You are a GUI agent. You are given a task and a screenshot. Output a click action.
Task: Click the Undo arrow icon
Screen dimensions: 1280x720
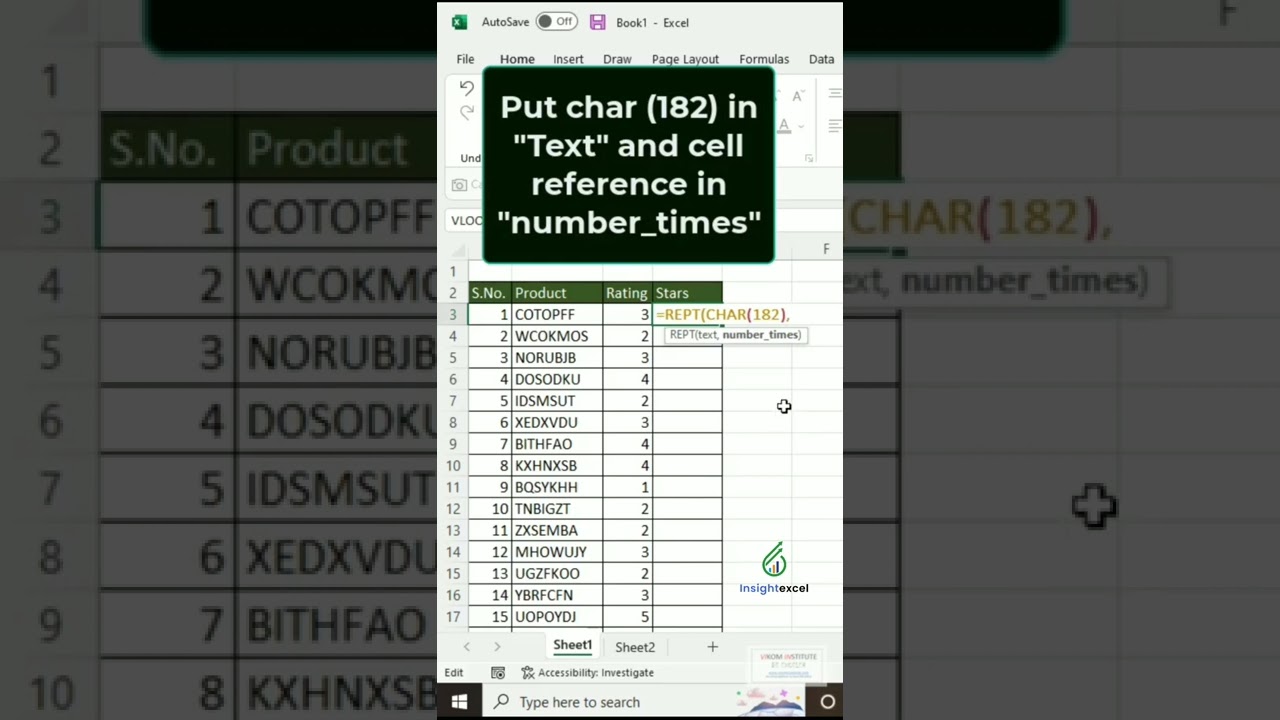(467, 88)
